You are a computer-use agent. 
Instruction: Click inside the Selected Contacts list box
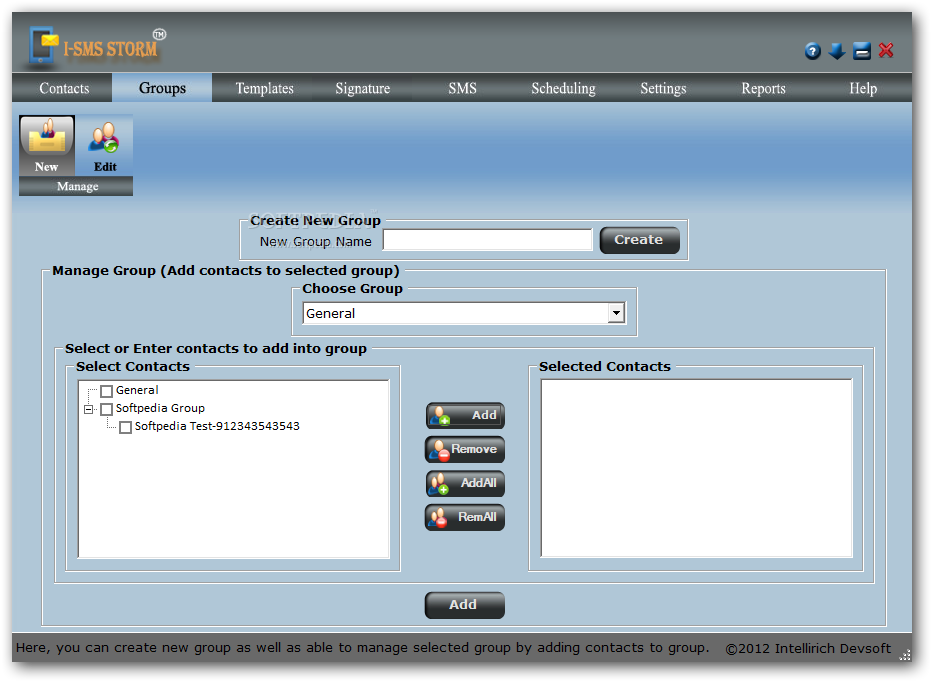point(696,468)
